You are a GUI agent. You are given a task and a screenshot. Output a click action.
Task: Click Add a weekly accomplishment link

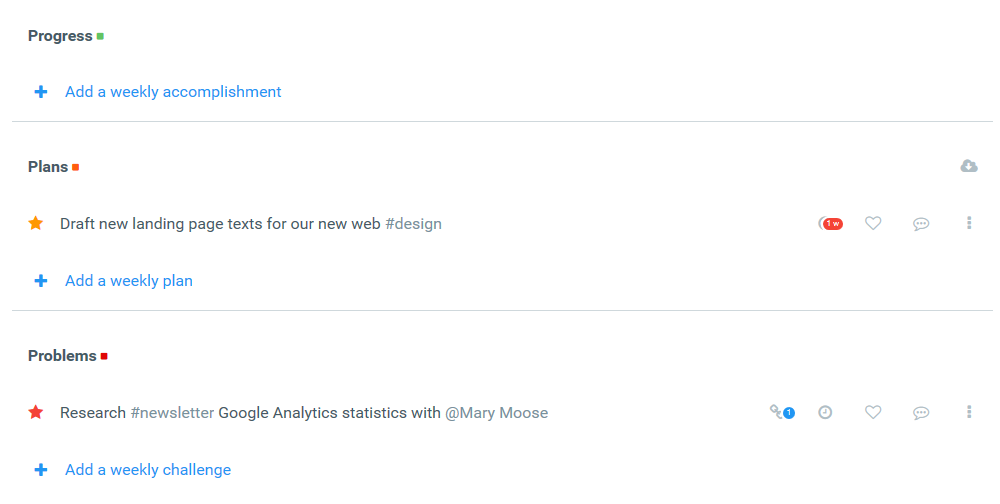tap(173, 92)
